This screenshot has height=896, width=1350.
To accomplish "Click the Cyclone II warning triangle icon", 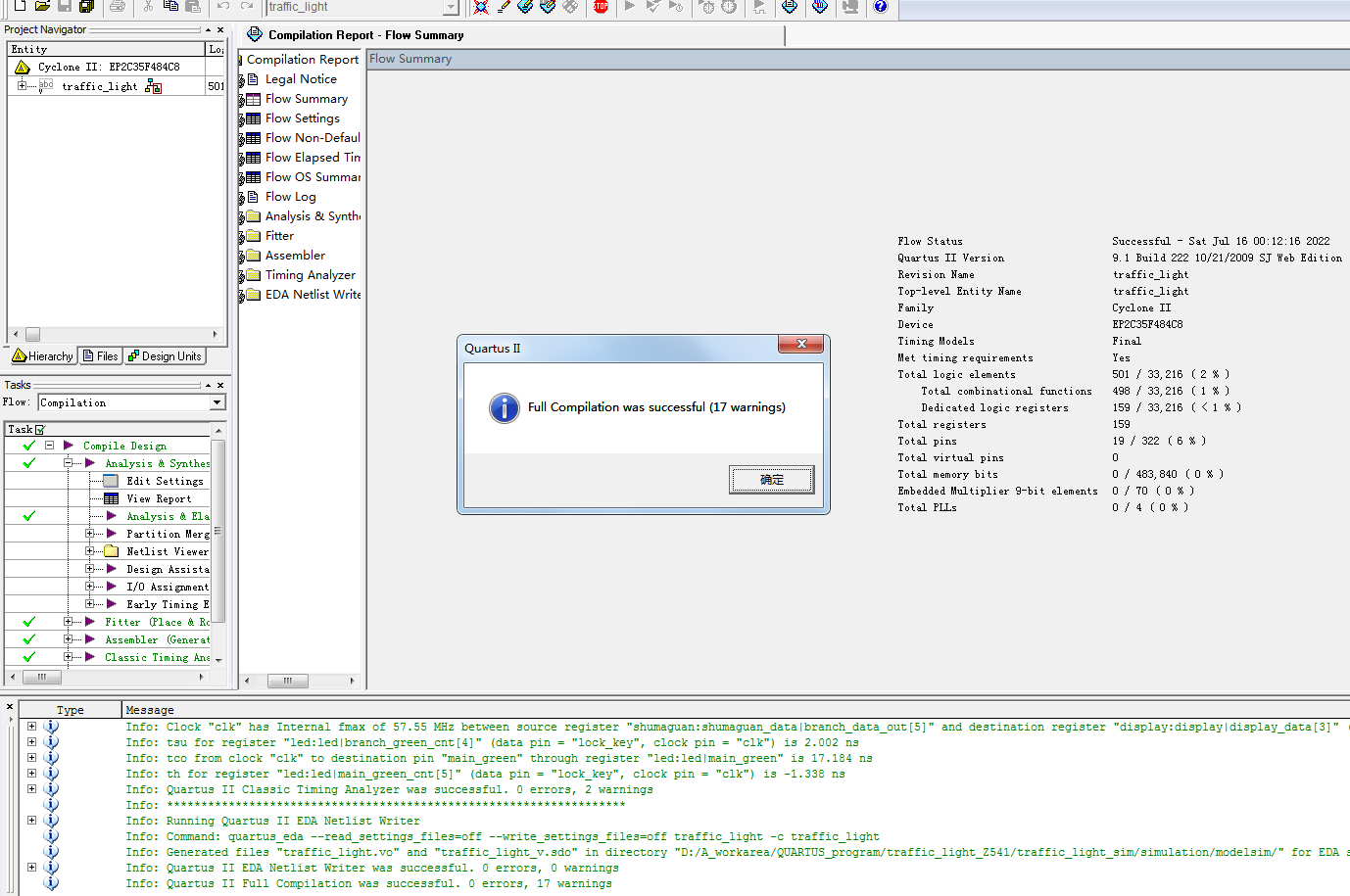I will (x=22, y=67).
